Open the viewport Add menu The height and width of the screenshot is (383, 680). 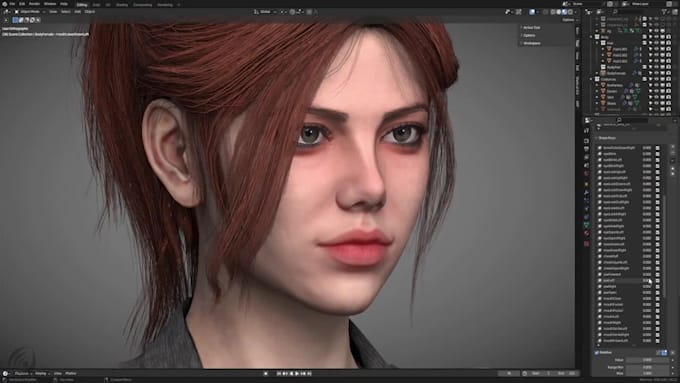click(78, 12)
